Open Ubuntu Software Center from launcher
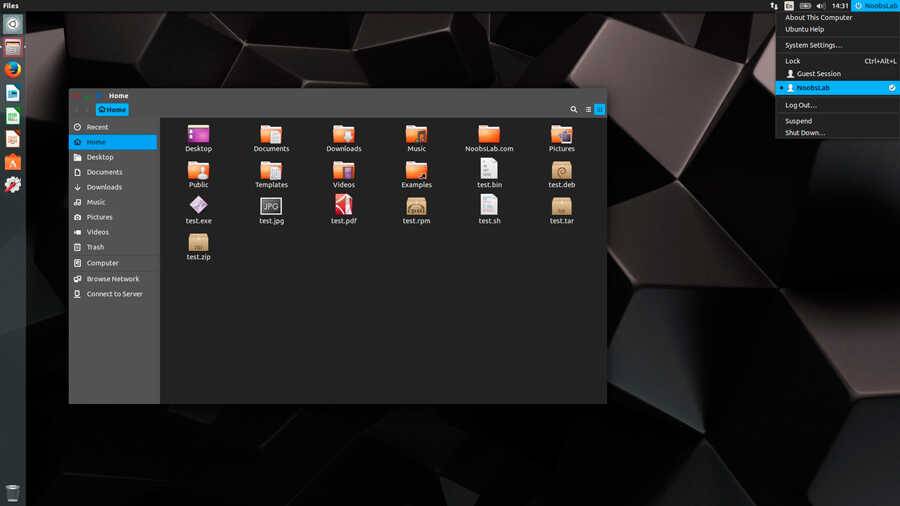Viewport: 900px width, 506px height. point(13,162)
